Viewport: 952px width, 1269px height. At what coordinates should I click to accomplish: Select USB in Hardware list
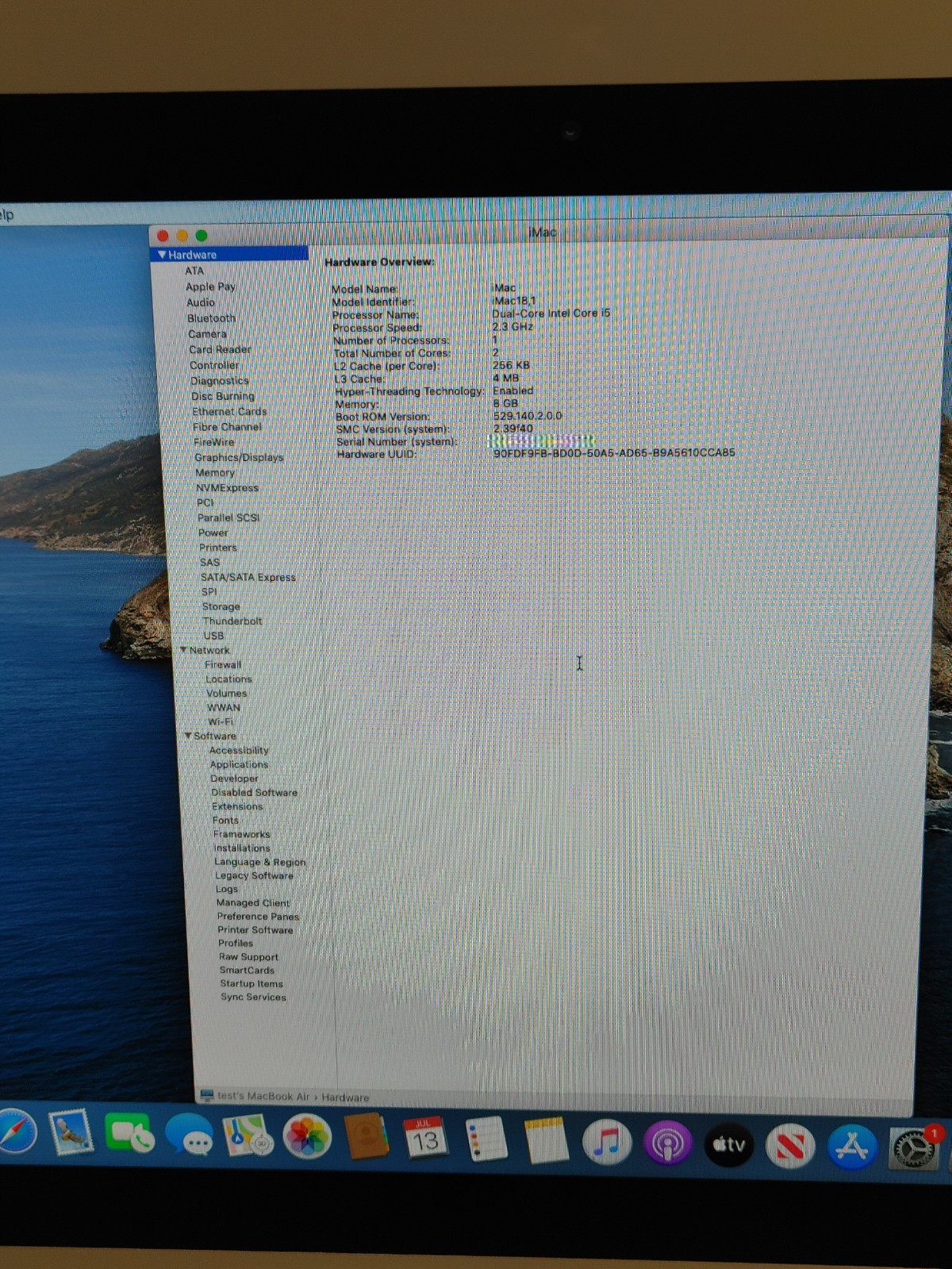pos(213,636)
